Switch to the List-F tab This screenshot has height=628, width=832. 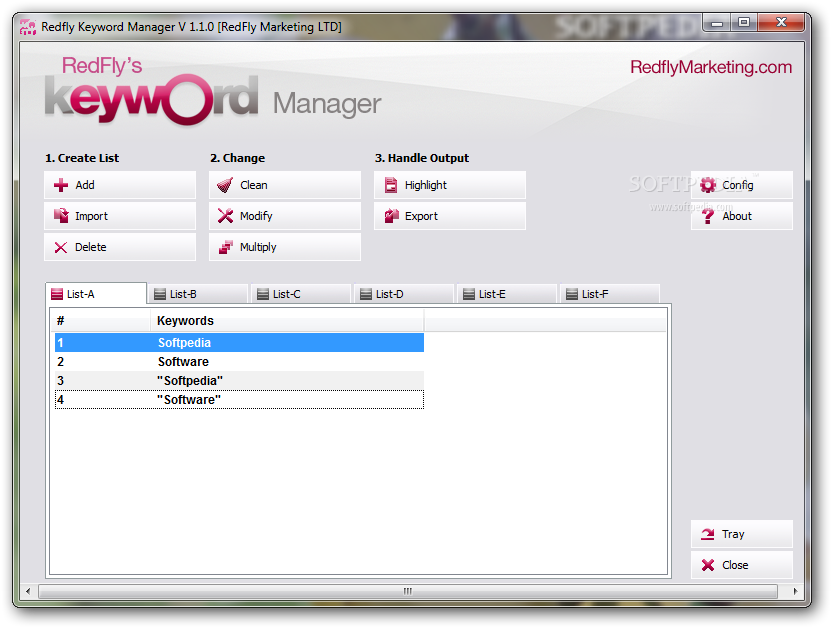(610, 294)
